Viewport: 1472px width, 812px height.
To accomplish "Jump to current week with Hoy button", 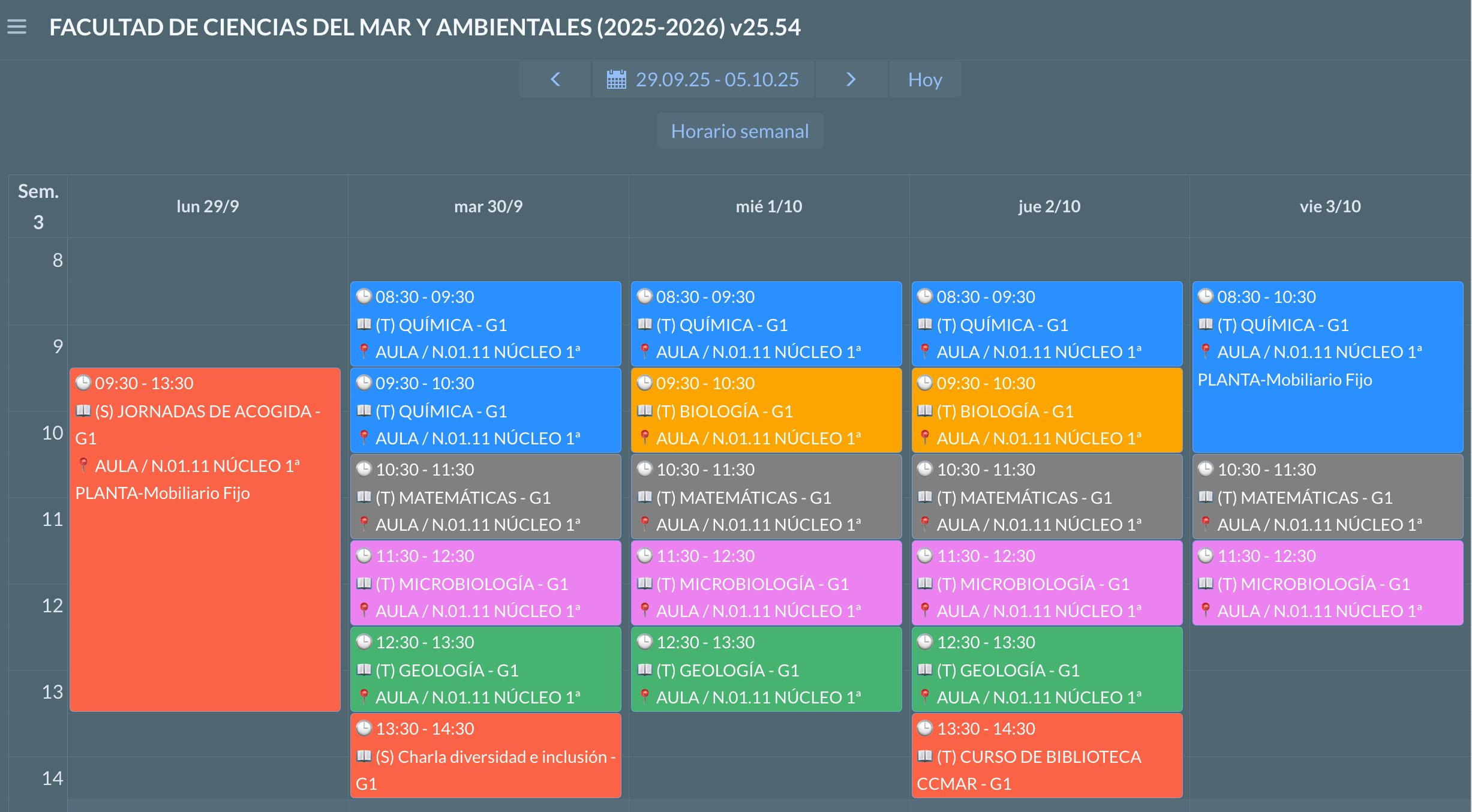I will click(924, 79).
